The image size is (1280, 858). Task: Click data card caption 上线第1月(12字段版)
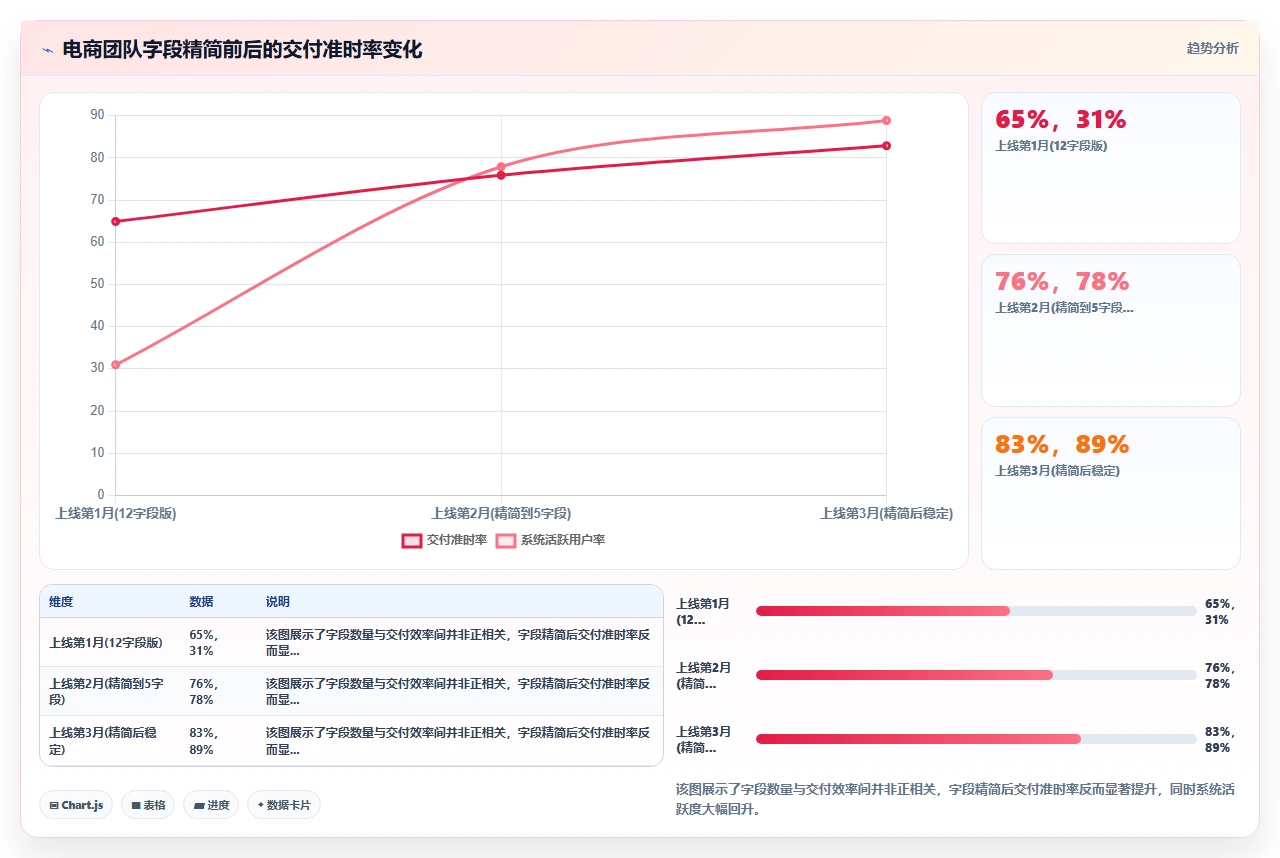(x=1051, y=145)
